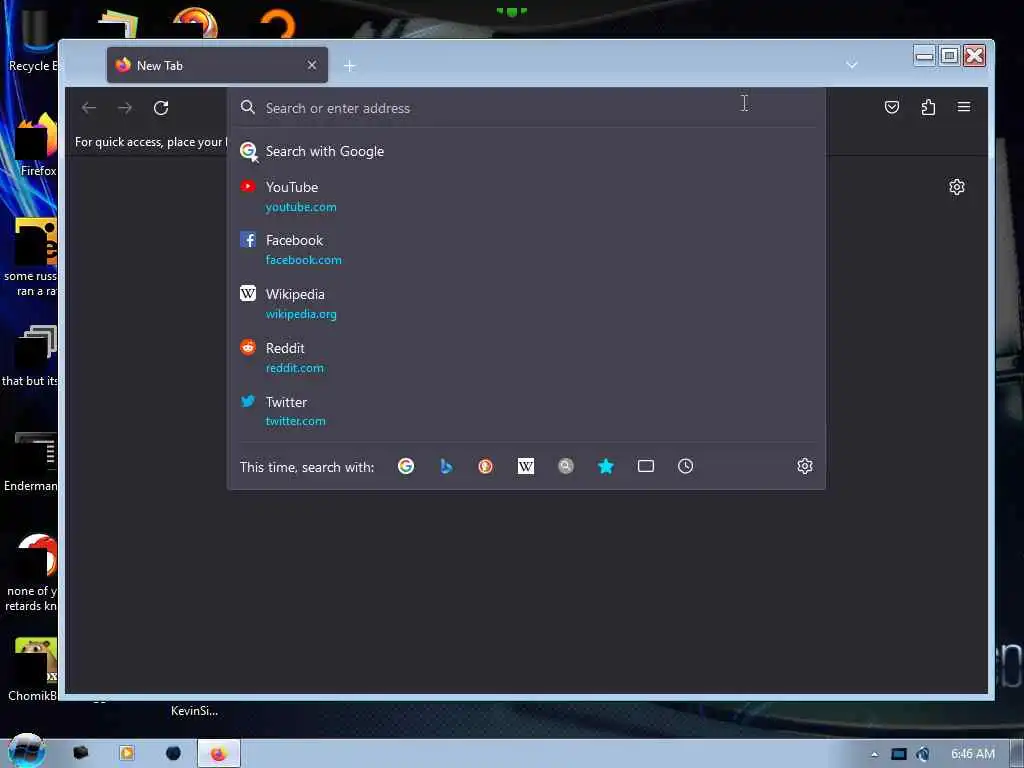Screen dimensions: 1024x768
Task: Click the forward arrow in Firefox toolbar
Action: [125, 108]
